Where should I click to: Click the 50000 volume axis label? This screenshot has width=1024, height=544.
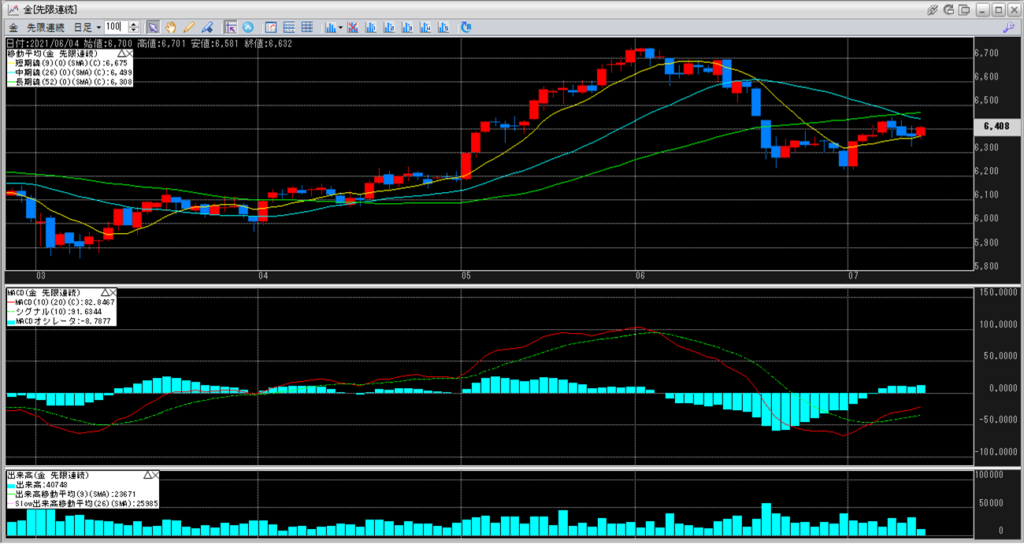tap(991, 503)
